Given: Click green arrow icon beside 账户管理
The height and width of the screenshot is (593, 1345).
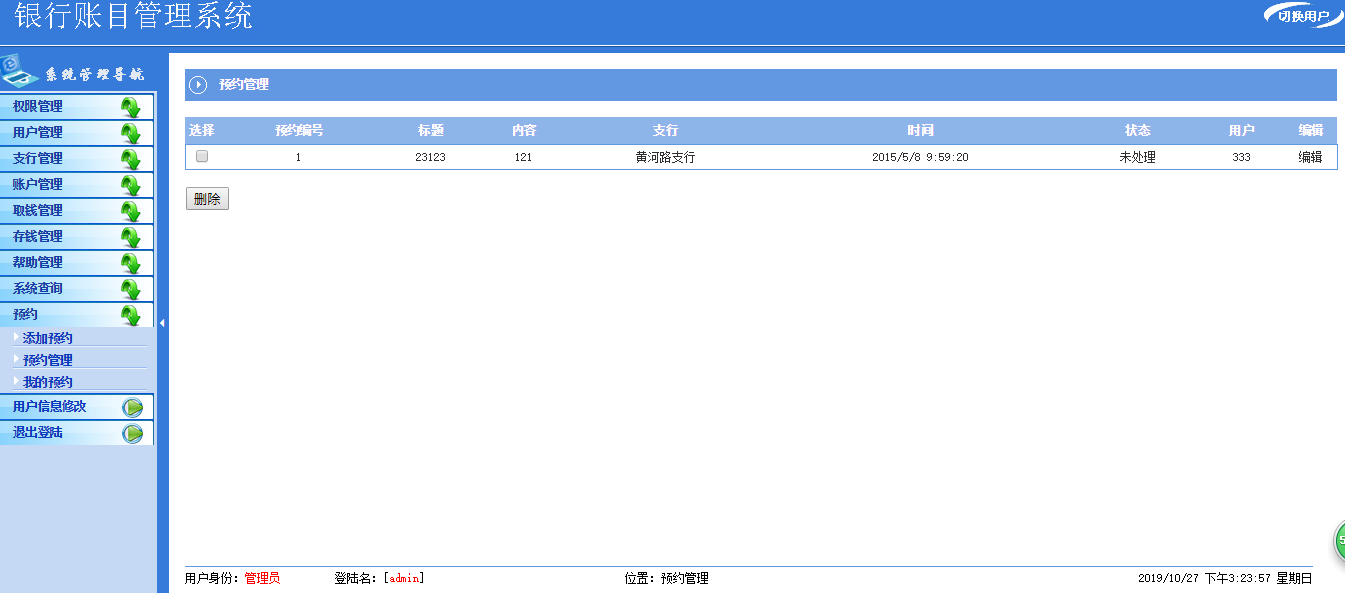Looking at the screenshot, I should (130, 186).
